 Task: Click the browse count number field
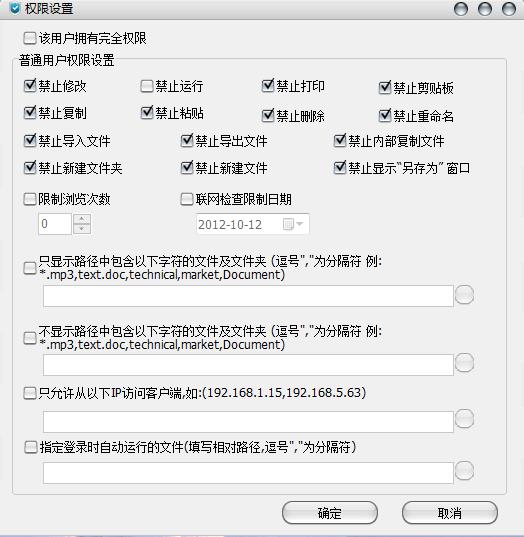tap(55, 224)
